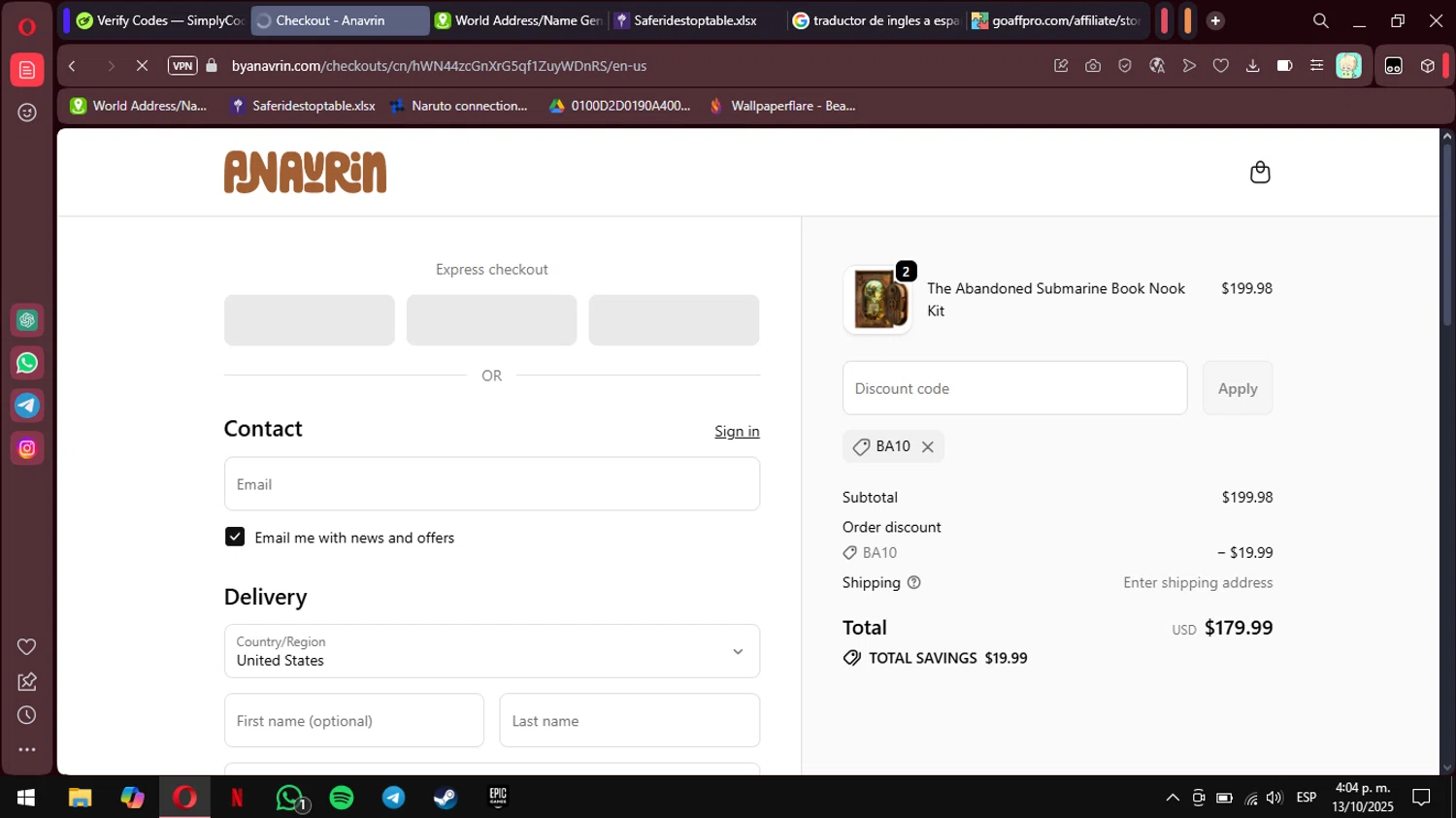1456x818 pixels.
Task: Open ChatGPT in Opera sidebar
Action: click(27, 320)
